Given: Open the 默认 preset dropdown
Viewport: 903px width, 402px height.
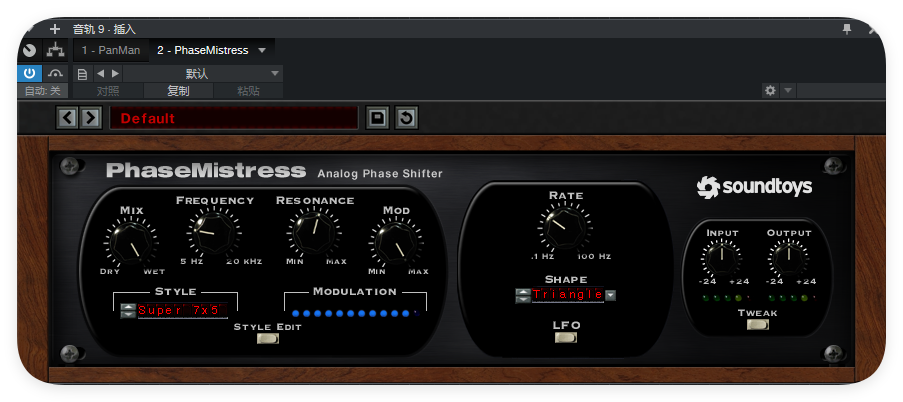Looking at the screenshot, I should coord(202,74).
